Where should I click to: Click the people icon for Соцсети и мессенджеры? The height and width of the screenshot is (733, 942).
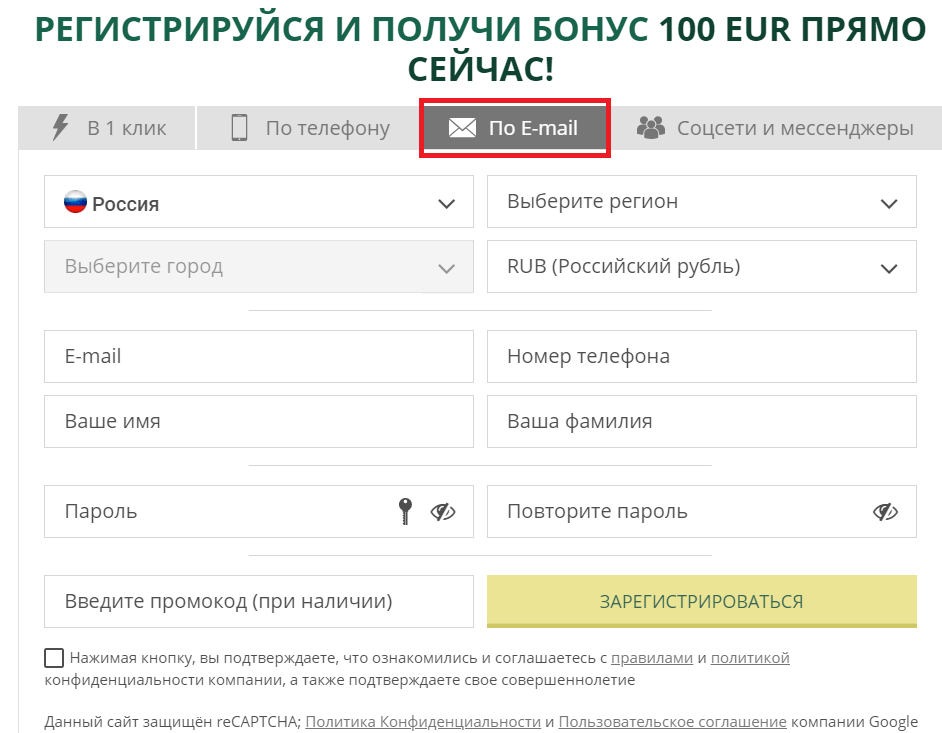tap(651, 127)
